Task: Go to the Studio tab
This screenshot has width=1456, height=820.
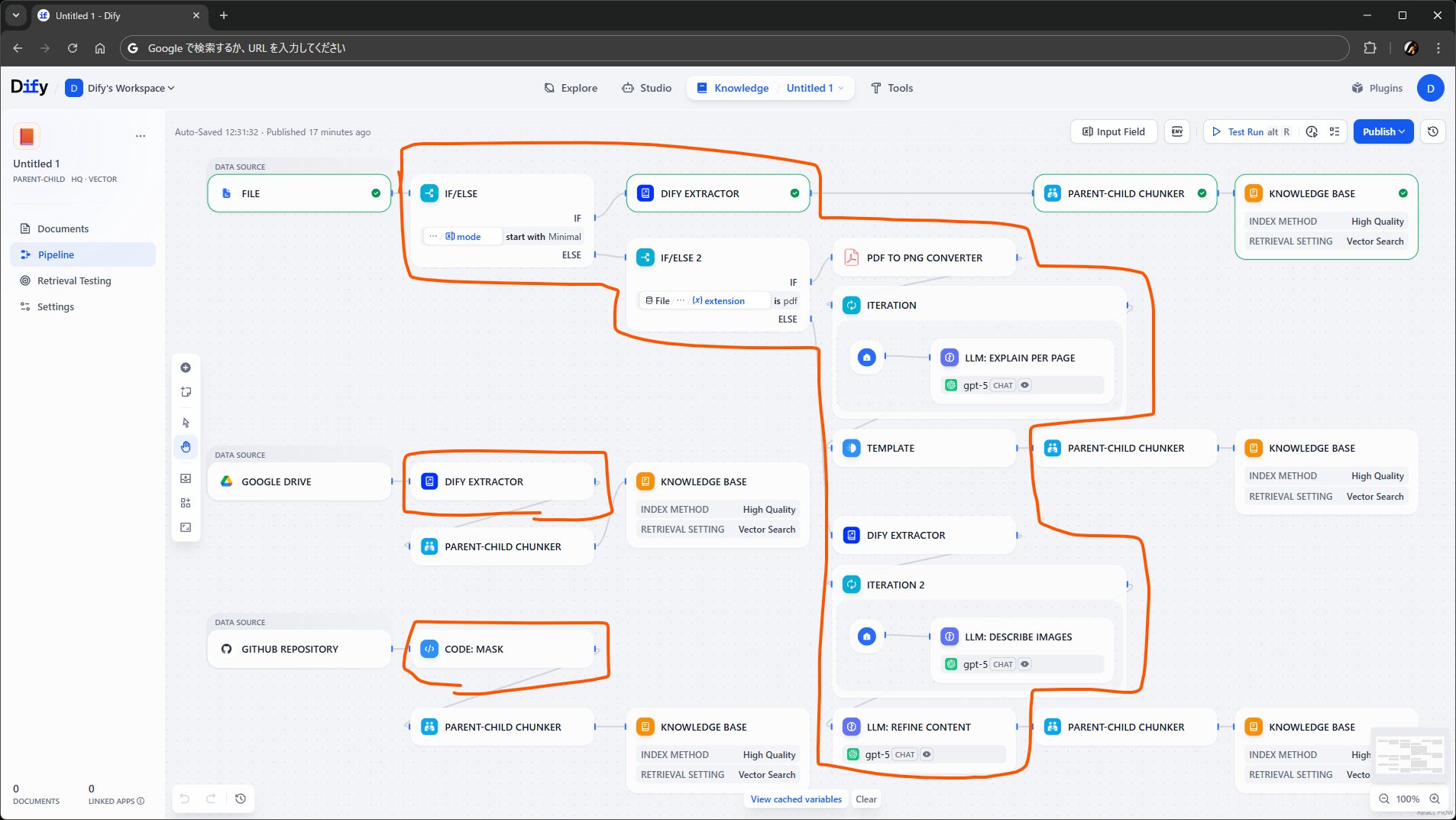Action: pyautogui.click(x=646, y=88)
